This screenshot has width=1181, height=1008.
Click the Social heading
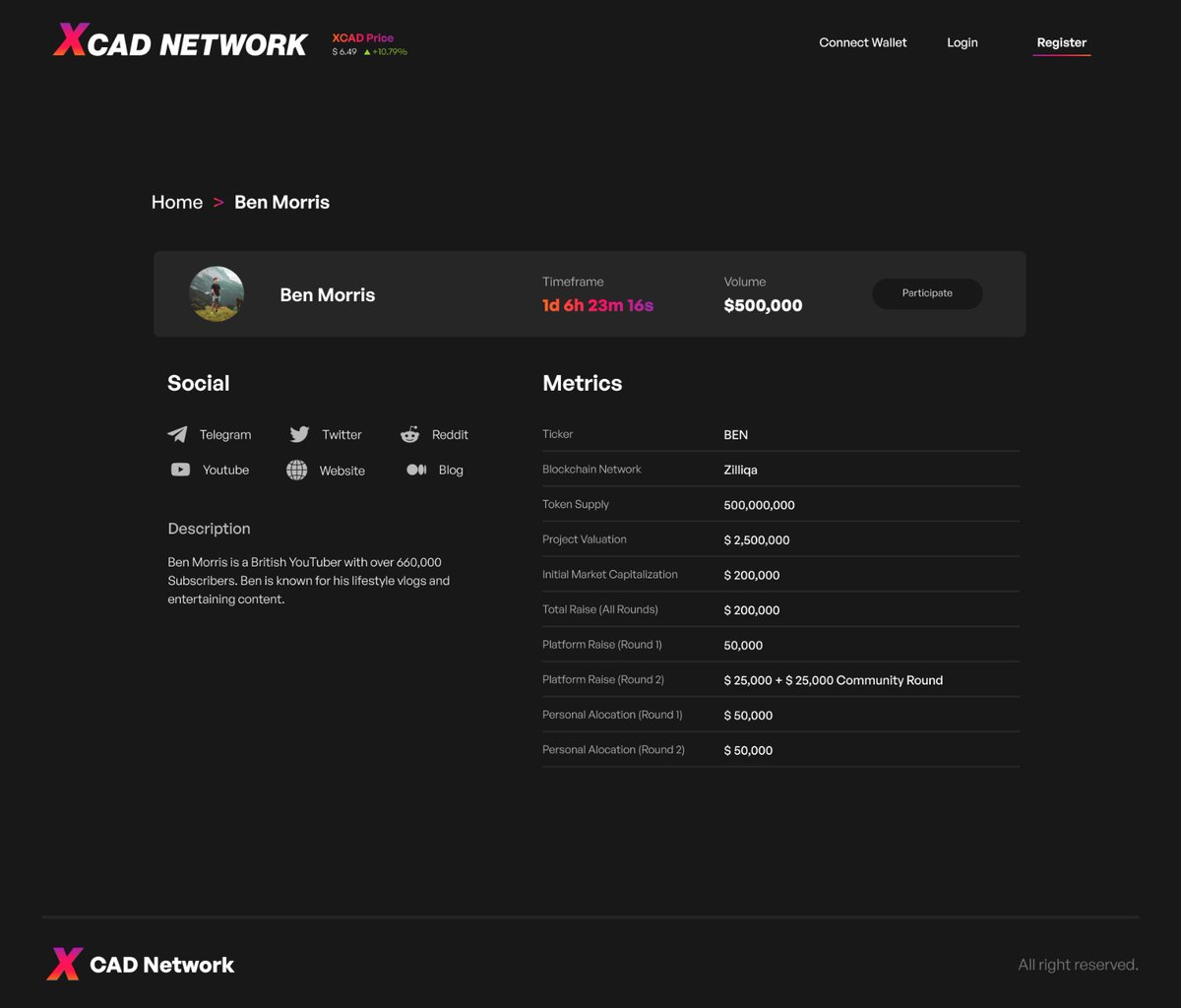pyautogui.click(x=199, y=383)
